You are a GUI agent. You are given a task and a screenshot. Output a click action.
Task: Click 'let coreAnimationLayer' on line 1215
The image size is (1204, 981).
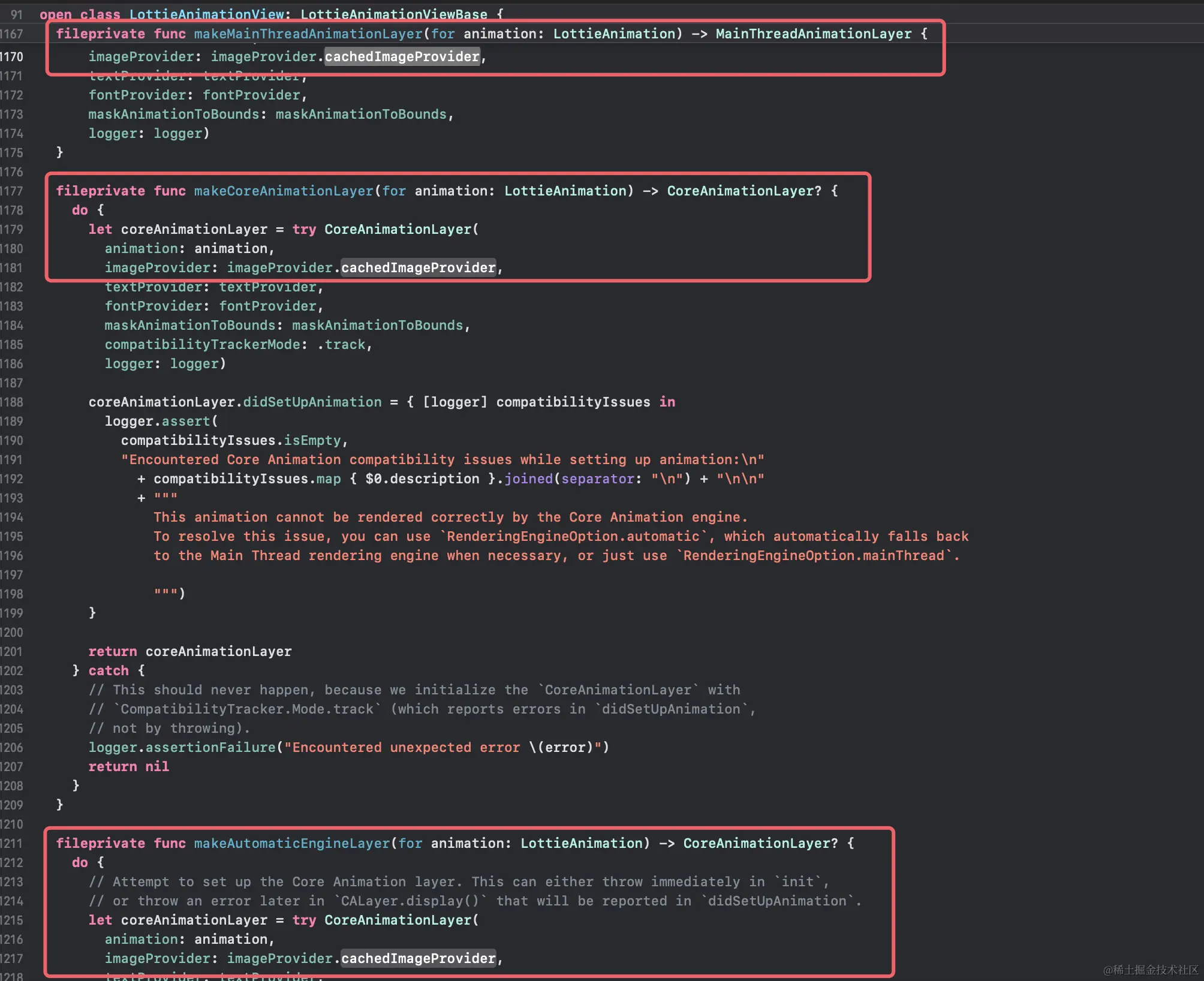[x=177, y=920]
